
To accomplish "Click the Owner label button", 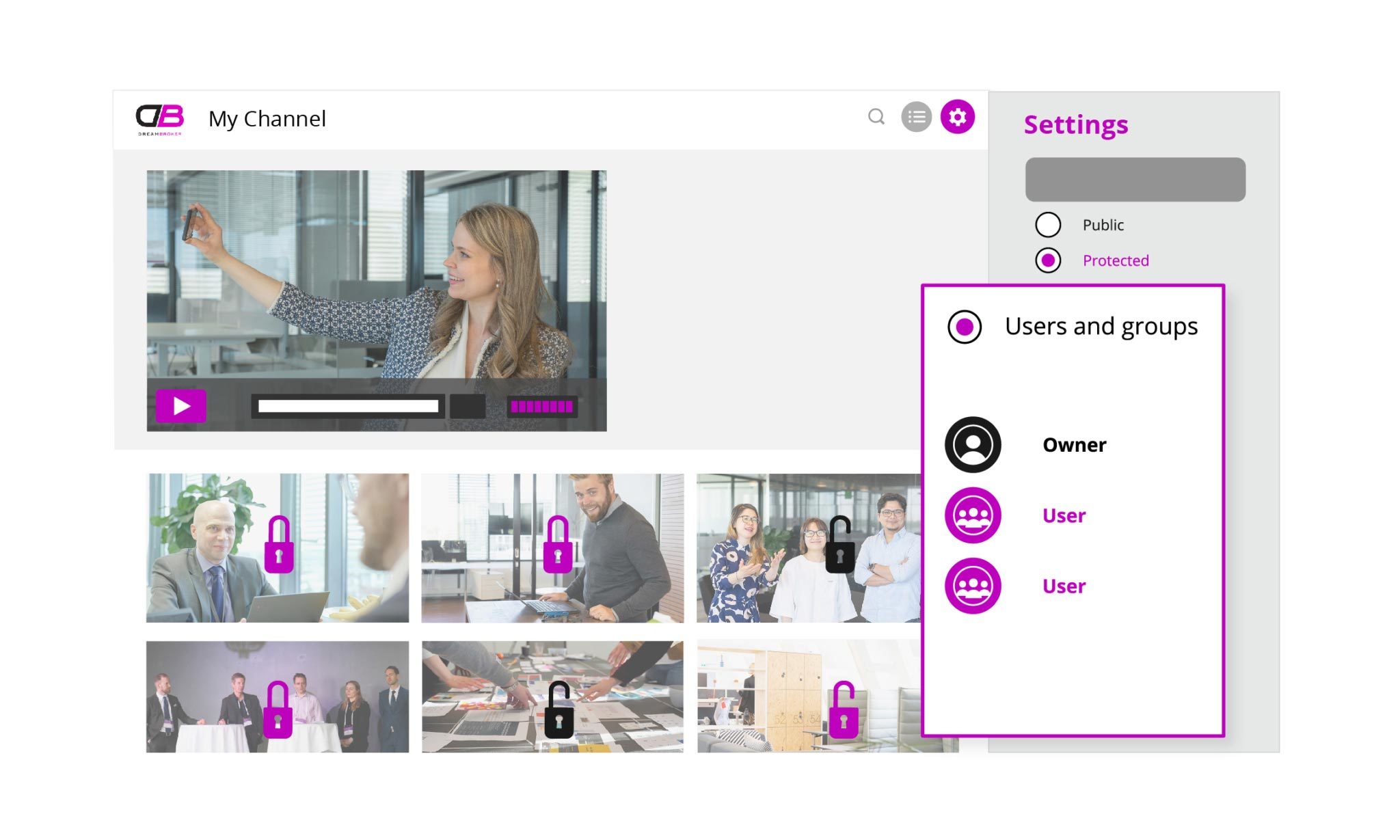I will pos(1075,444).
